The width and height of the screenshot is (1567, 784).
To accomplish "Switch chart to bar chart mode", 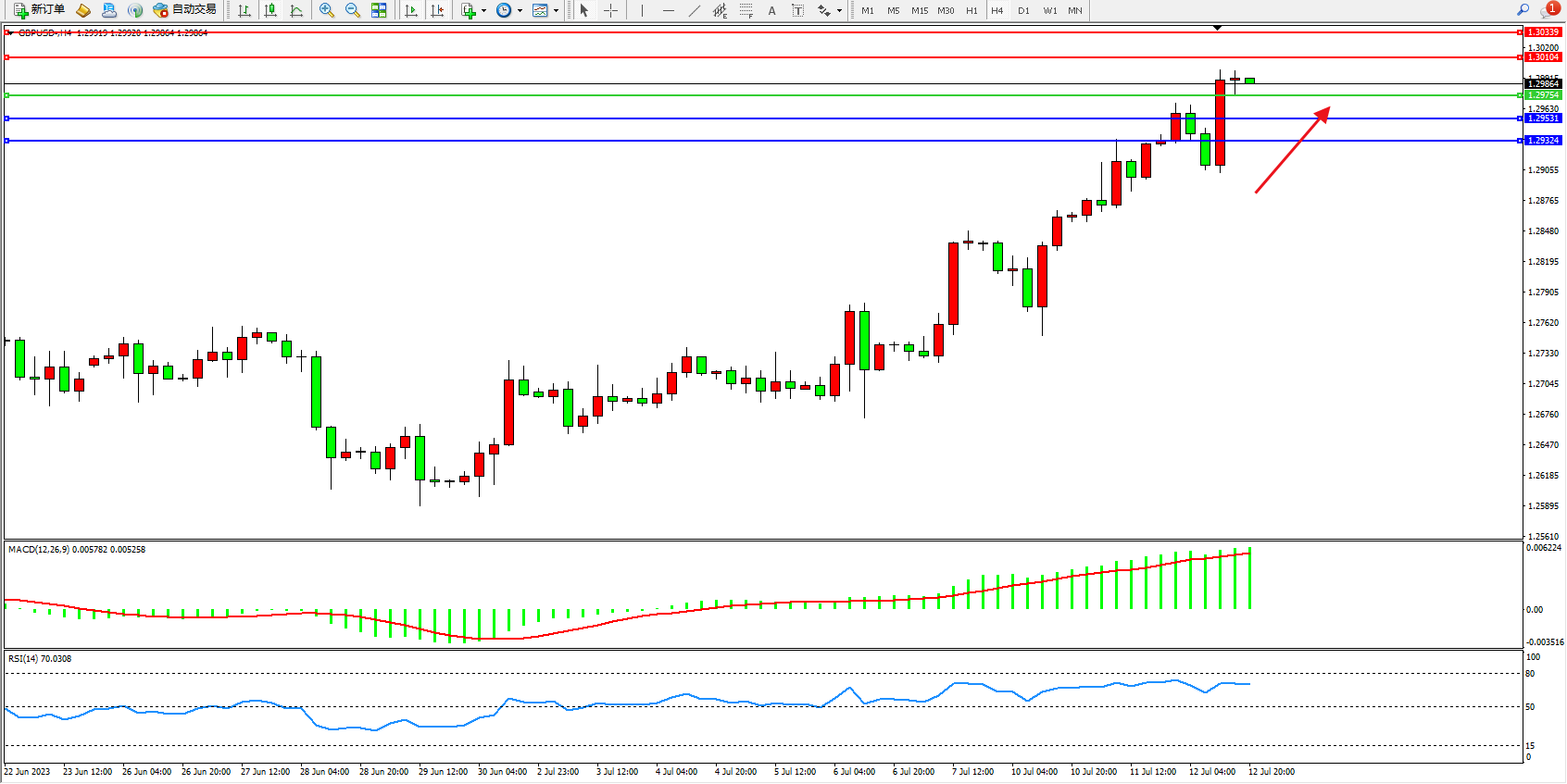I will coord(244,10).
